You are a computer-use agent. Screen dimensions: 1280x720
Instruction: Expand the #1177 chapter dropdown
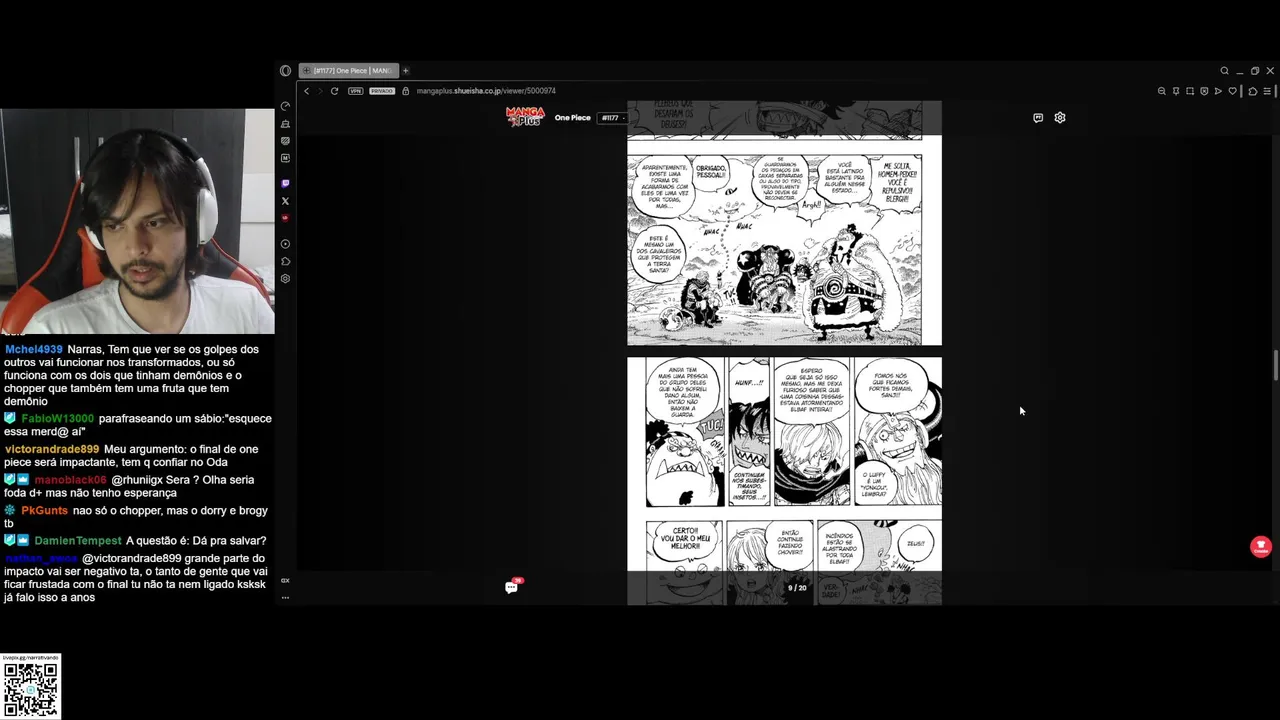tap(612, 118)
